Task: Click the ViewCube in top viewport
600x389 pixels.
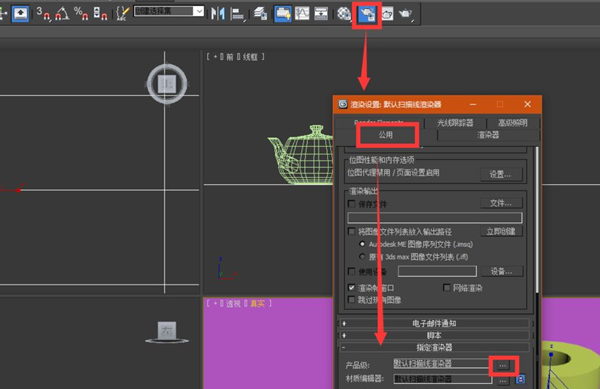Action: click(167, 83)
